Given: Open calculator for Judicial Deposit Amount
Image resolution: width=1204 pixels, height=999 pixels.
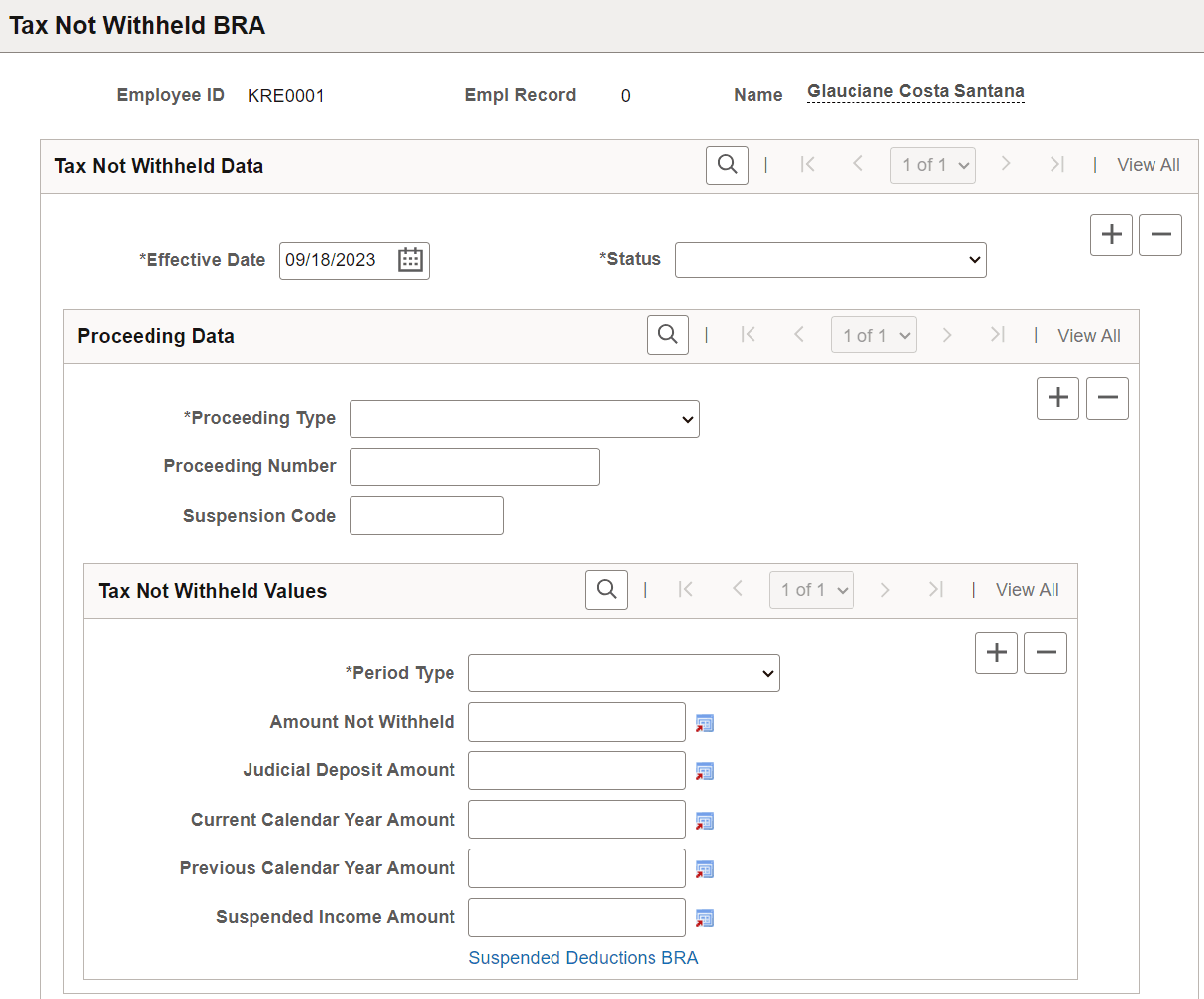Looking at the screenshot, I should (705, 771).
